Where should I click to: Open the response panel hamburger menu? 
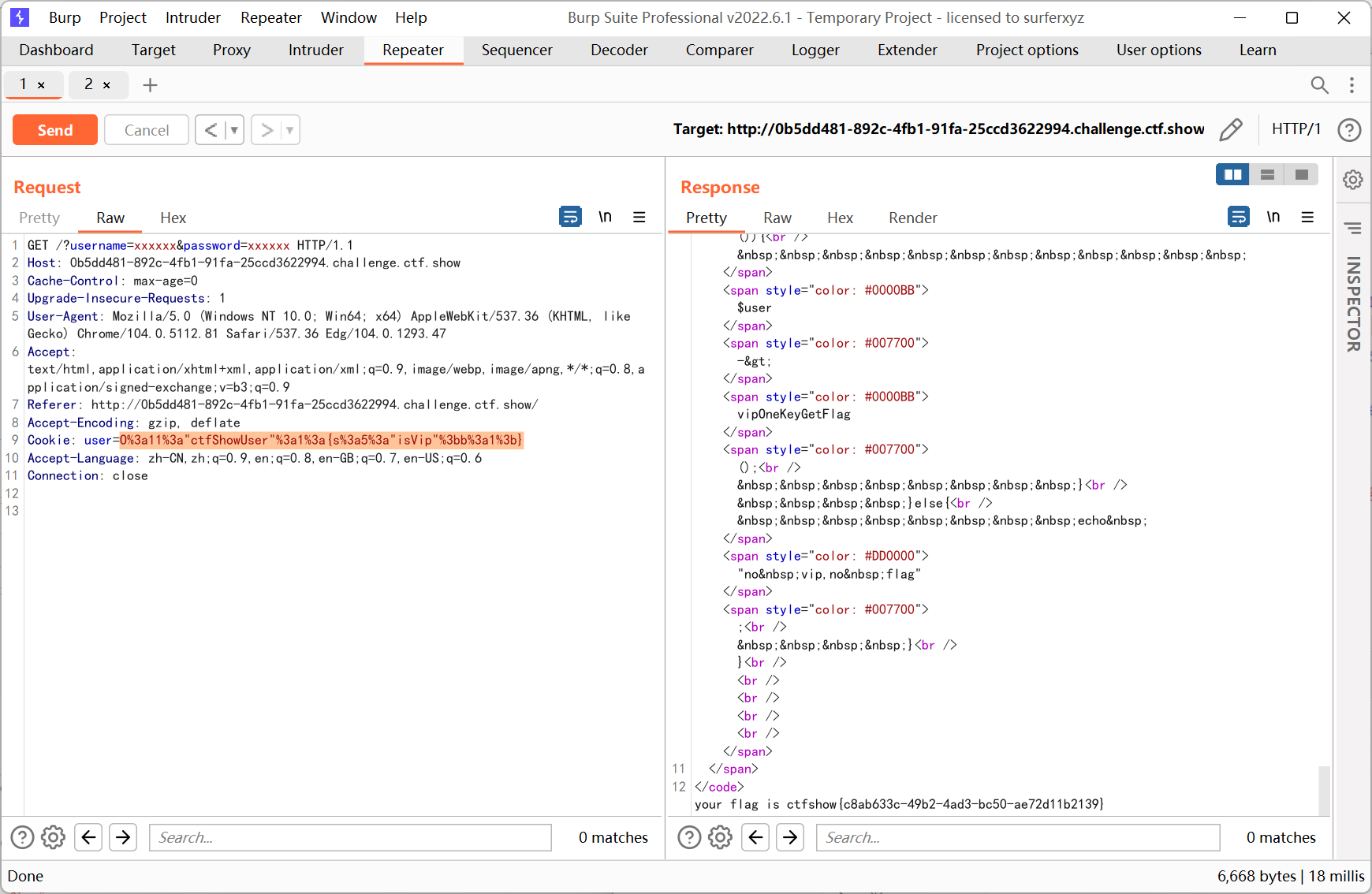[x=1307, y=217]
